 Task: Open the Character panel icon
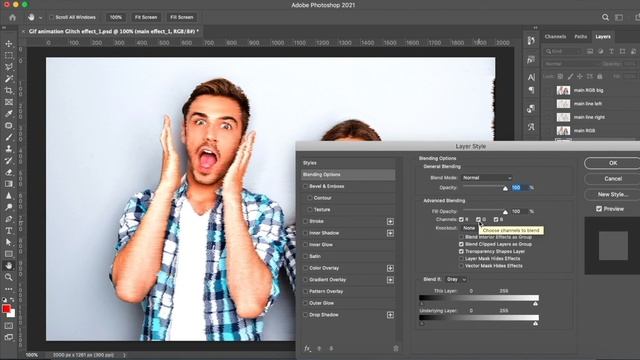[x=531, y=77]
